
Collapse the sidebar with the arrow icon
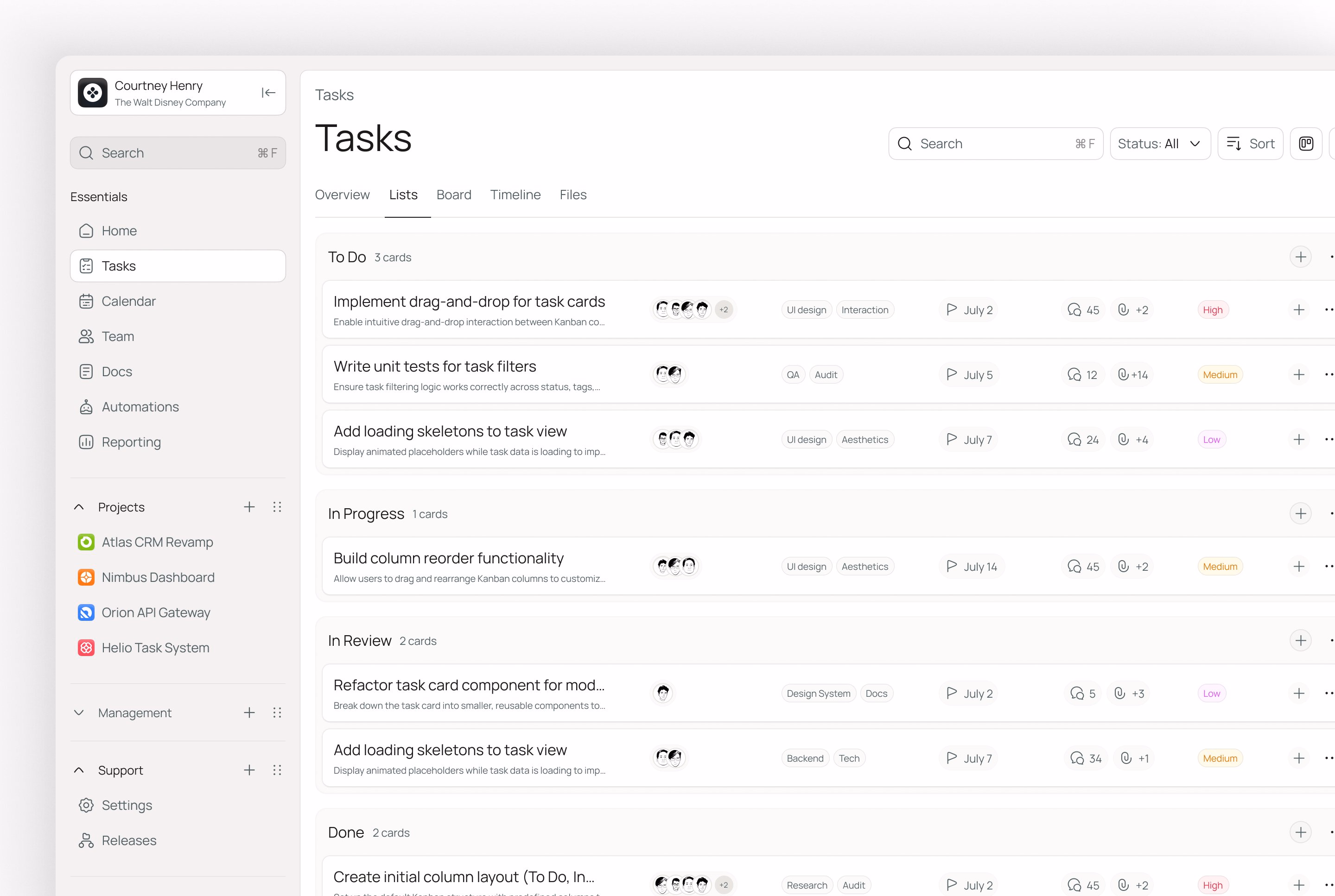pyautogui.click(x=268, y=93)
